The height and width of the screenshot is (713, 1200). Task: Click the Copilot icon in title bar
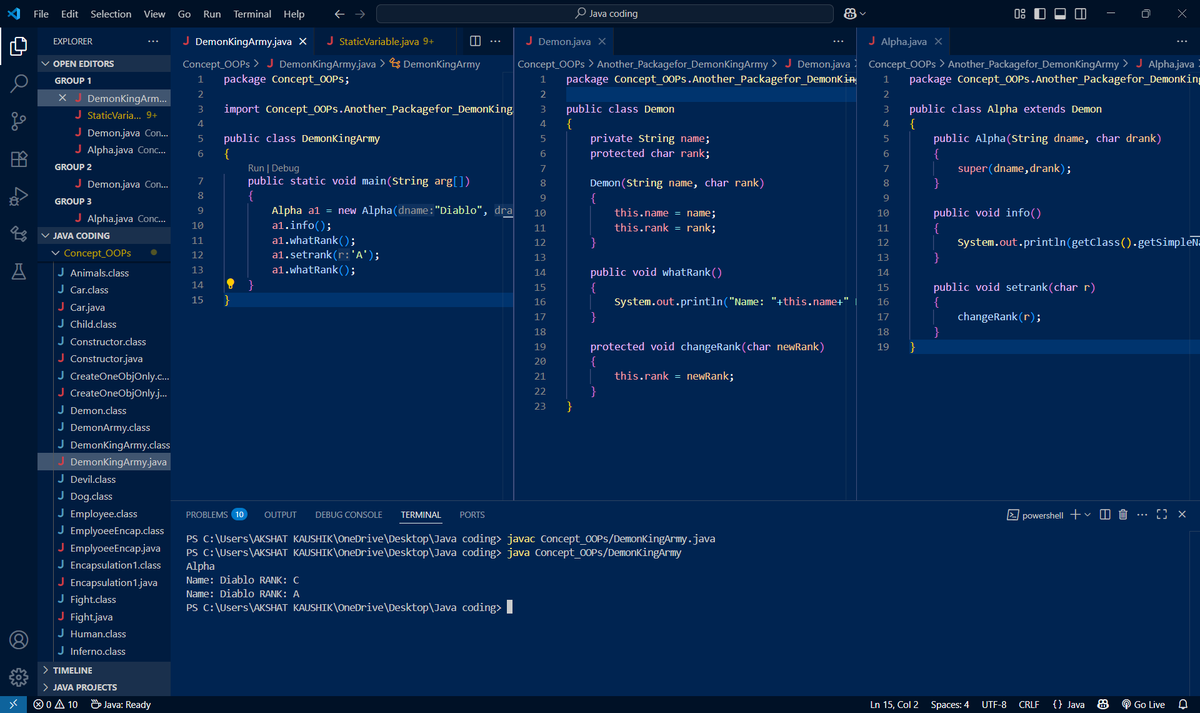(849, 14)
